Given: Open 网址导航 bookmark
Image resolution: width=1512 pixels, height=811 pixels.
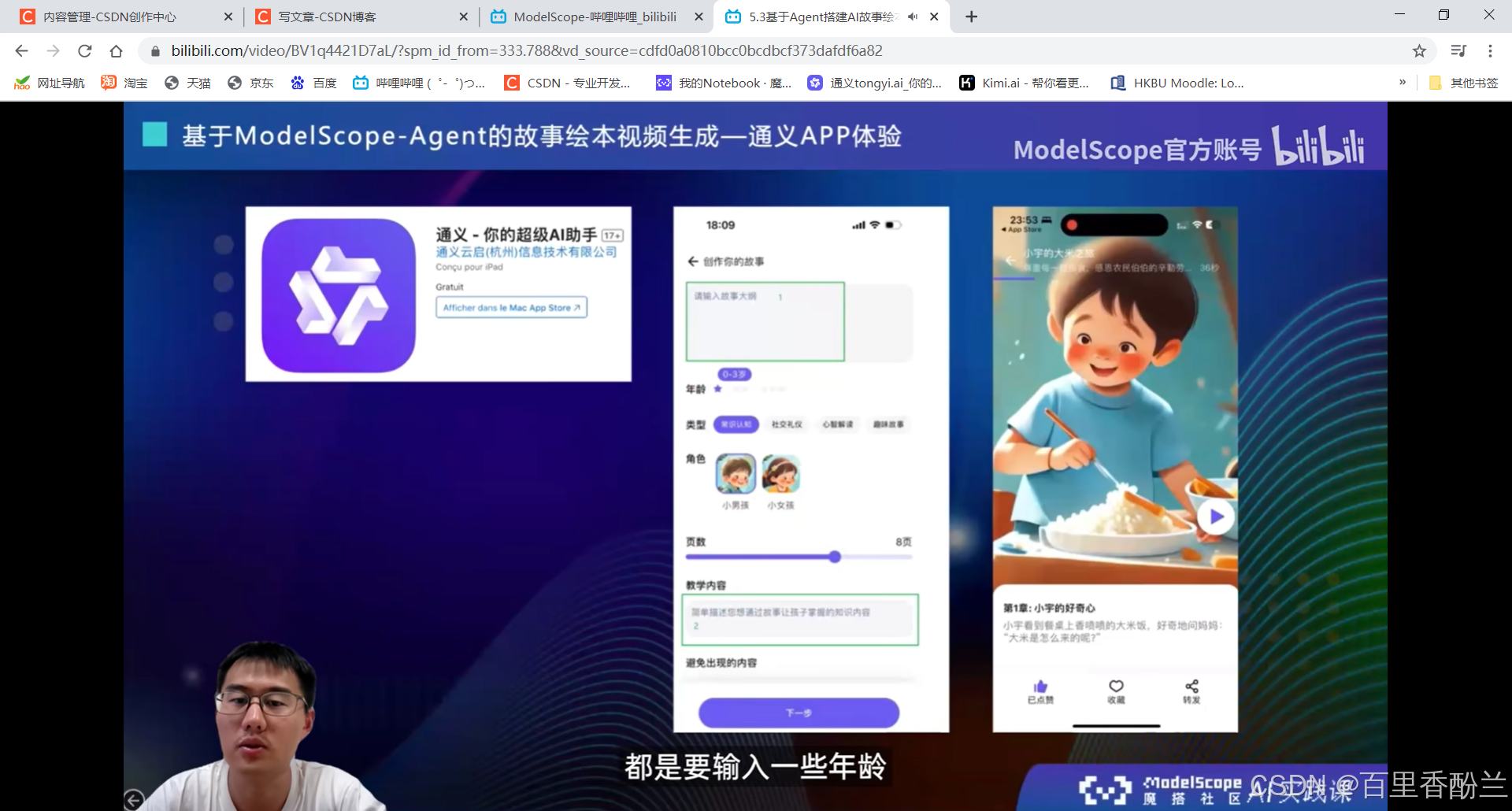Looking at the screenshot, I should pyautogui.click(x=50, y=83).
